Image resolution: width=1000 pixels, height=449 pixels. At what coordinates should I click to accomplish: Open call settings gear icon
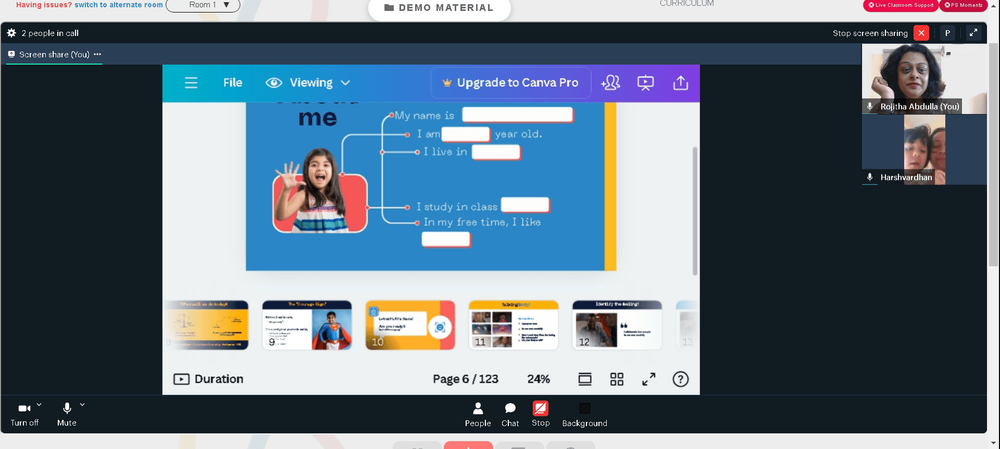click(x=11, y=33)
